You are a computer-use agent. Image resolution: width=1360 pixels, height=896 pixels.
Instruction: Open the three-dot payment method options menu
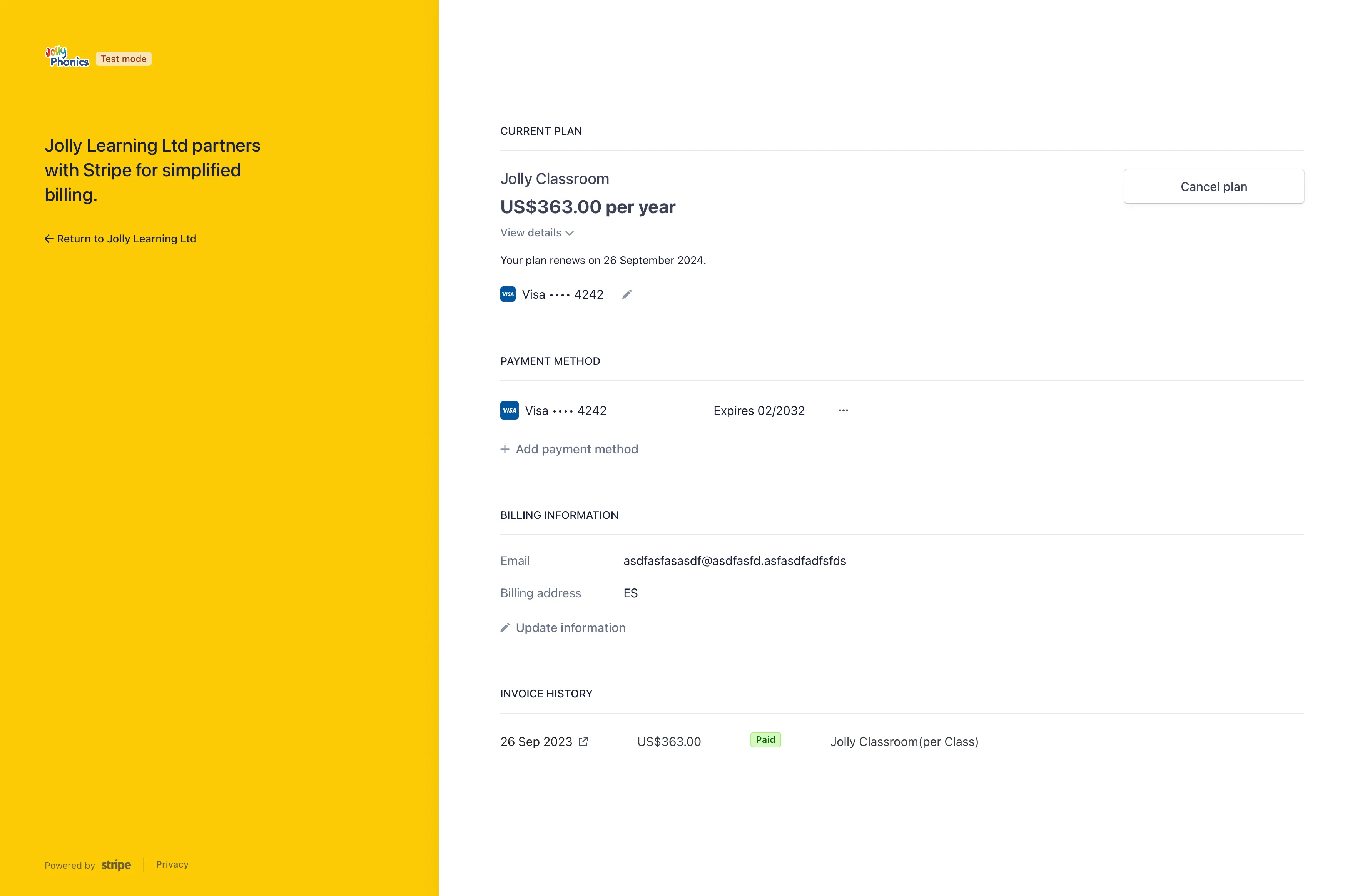click(x=843, y=410)
